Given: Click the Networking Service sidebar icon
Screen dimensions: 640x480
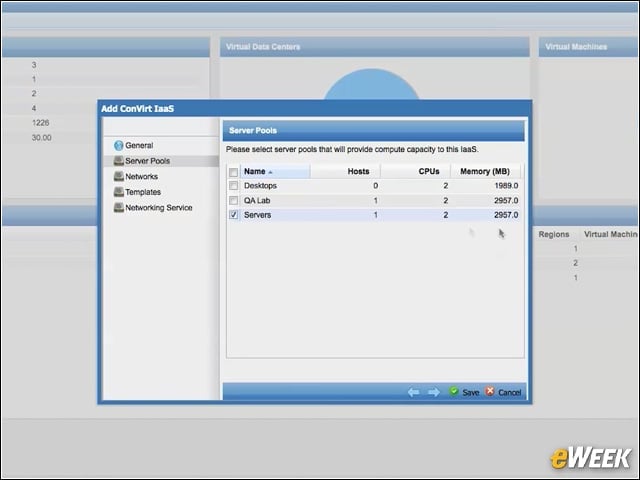Looking at the screenshot, I should pos(119,207).
